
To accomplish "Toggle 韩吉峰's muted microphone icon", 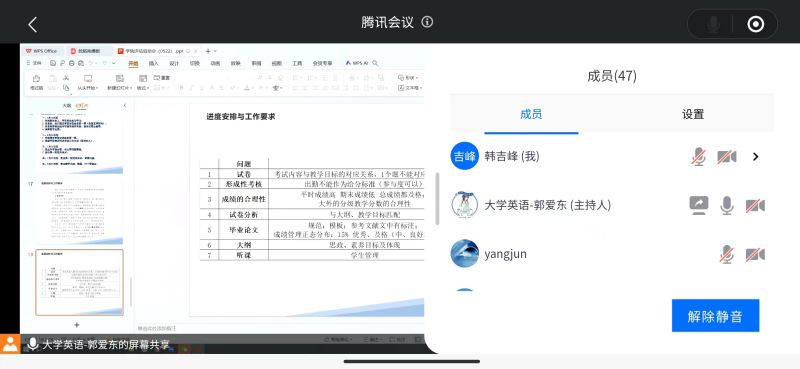I will click(698, 156).
